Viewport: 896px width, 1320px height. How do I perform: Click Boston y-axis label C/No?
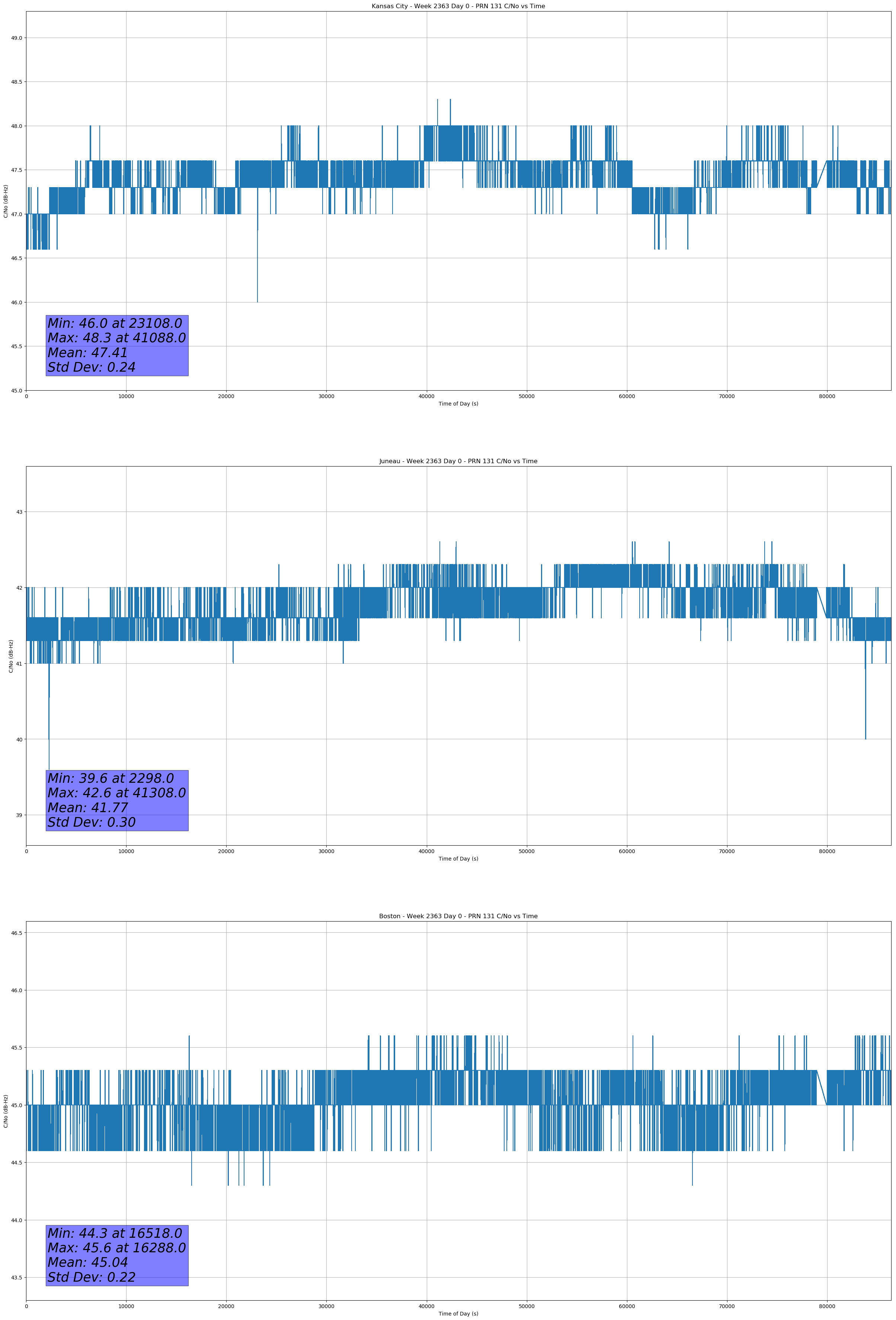click(x=6, y=1111)
